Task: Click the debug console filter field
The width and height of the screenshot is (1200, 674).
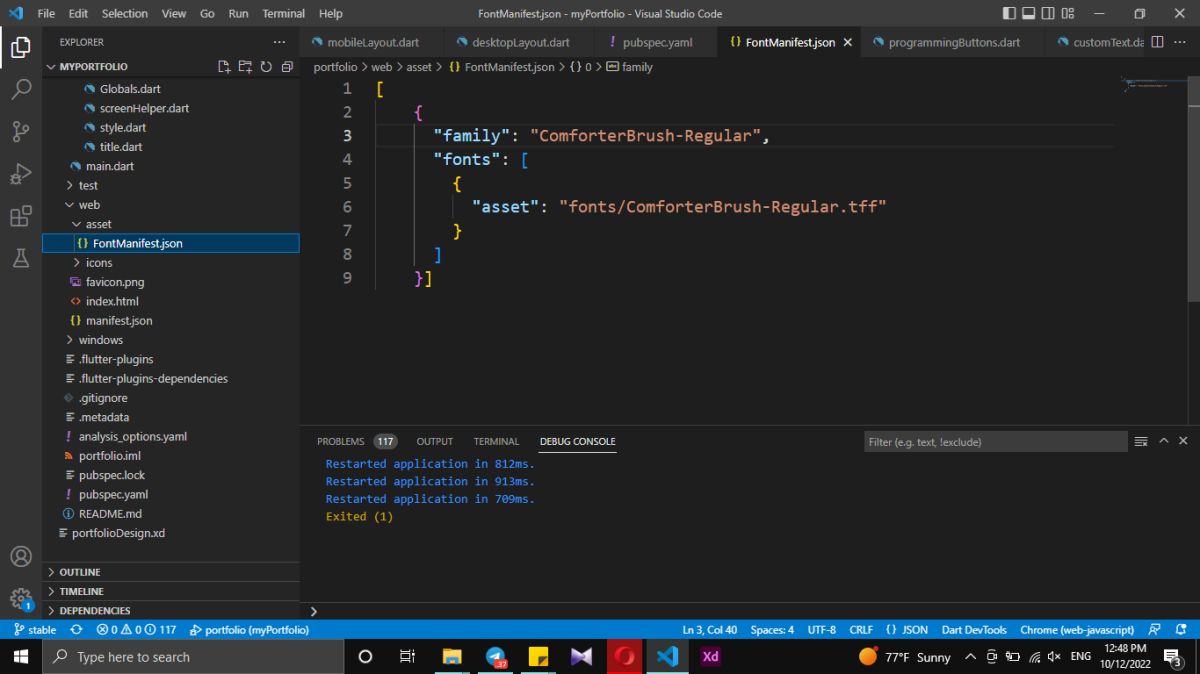Action: [x=995, y=441]
